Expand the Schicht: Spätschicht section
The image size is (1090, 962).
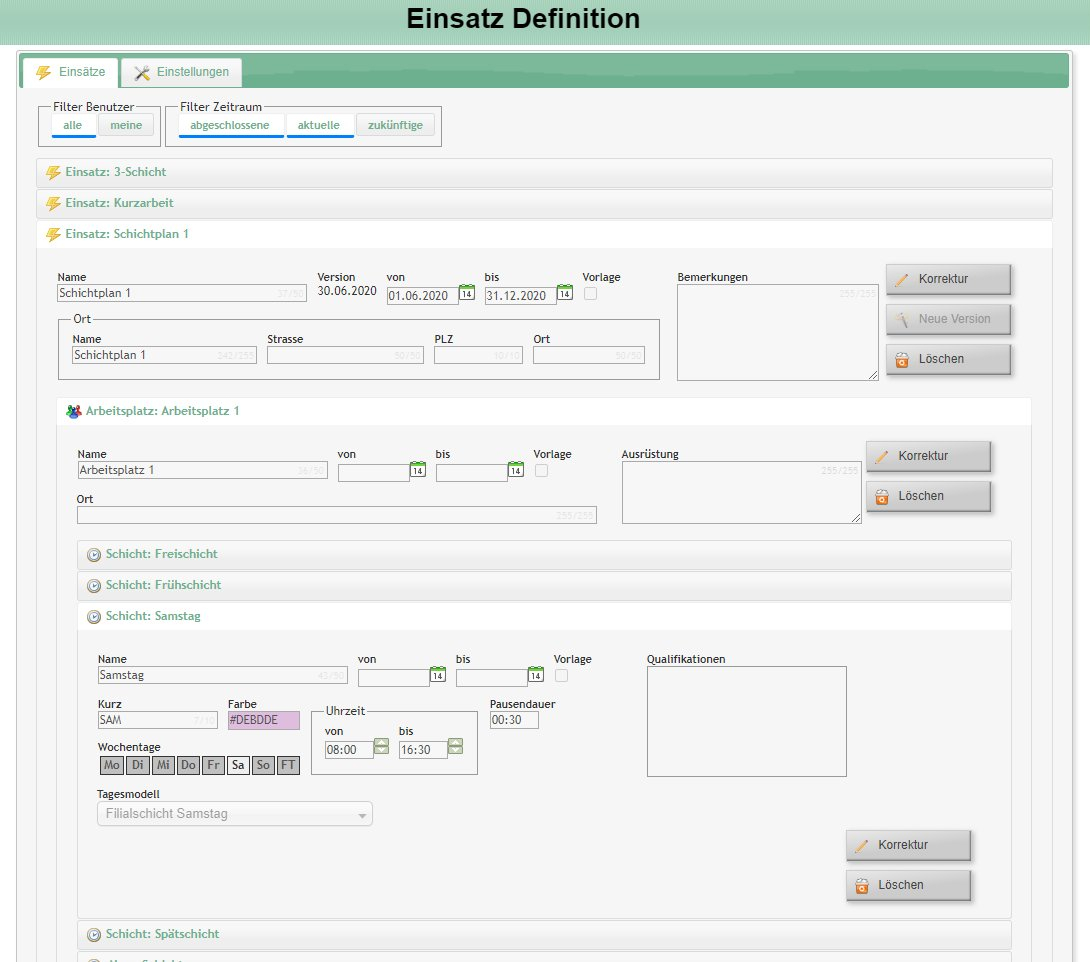coord(544,935)
